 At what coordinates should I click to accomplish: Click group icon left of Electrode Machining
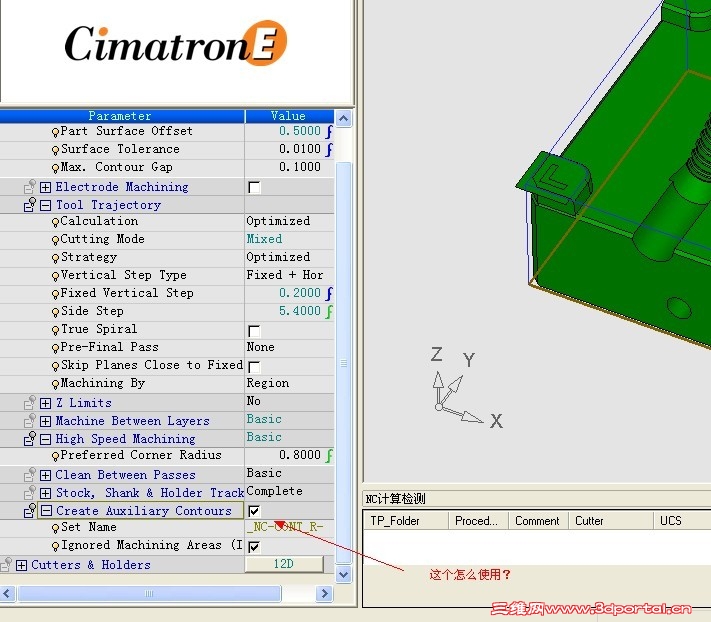pos(30,186)
